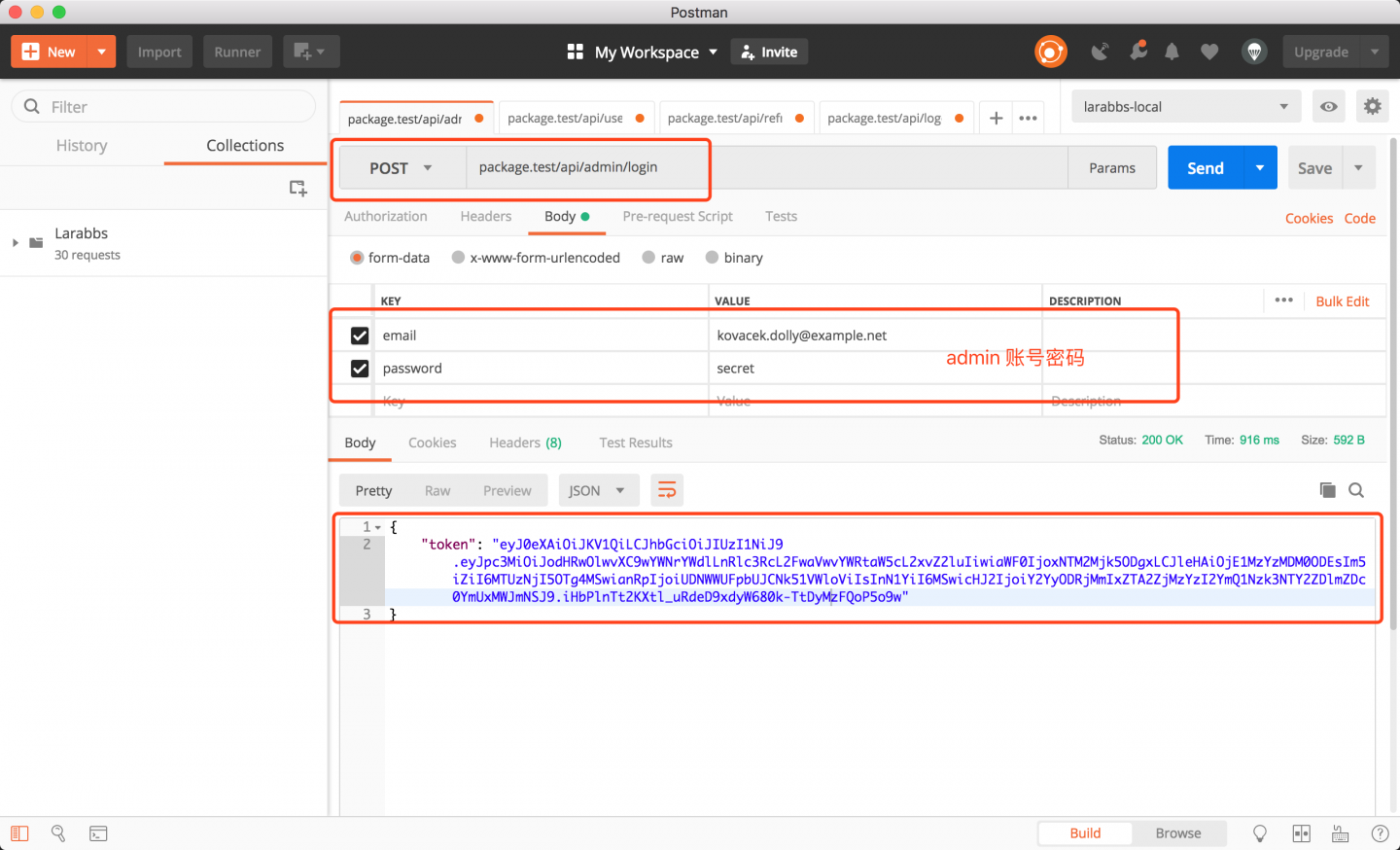Open environment quick look eye icon

point(1329,107)
